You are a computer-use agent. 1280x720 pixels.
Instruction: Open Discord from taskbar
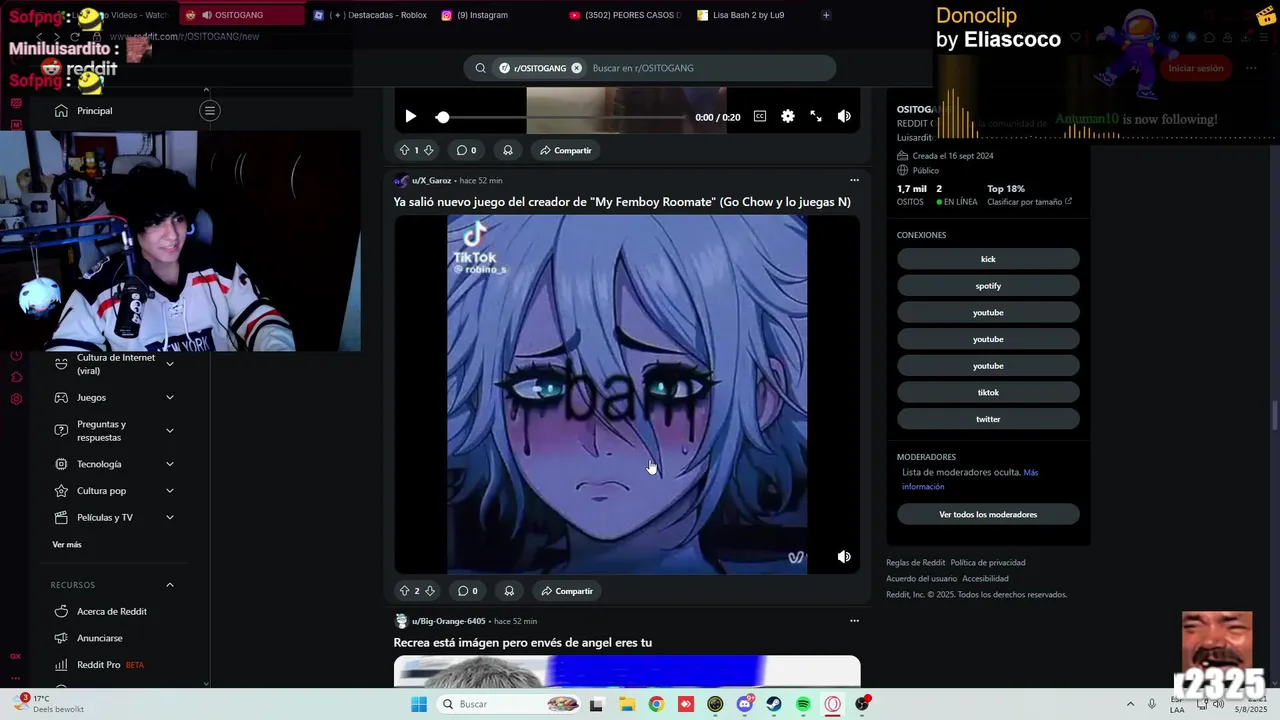[745, 704]
